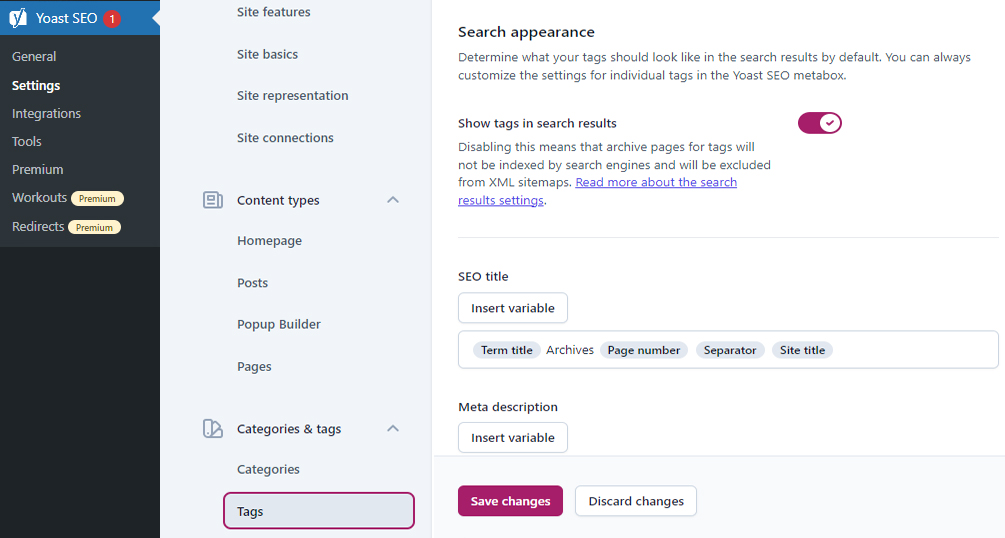Open Premium in Yoast menu
The height and width of the screenshot is (538, 1005).
click(x=37, y=170)
